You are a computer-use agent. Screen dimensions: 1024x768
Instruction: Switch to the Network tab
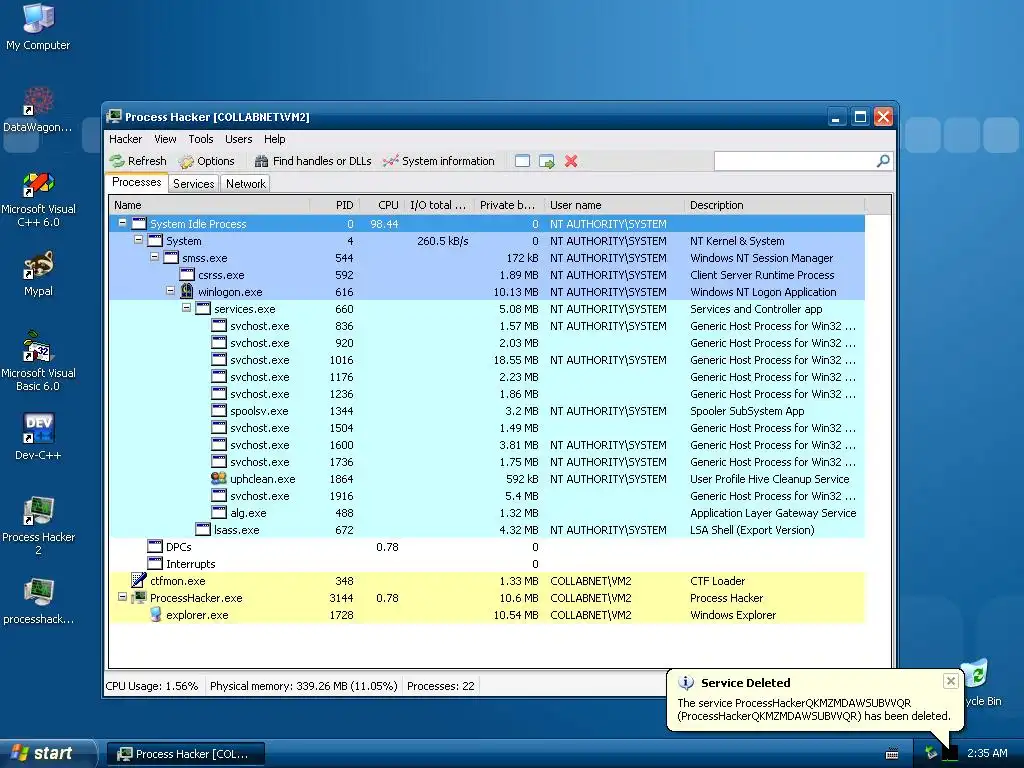(246, 184)
